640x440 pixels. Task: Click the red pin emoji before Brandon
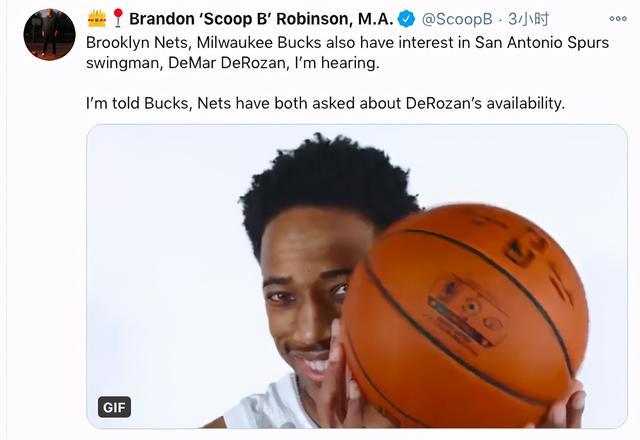click(x=118, y=18)
